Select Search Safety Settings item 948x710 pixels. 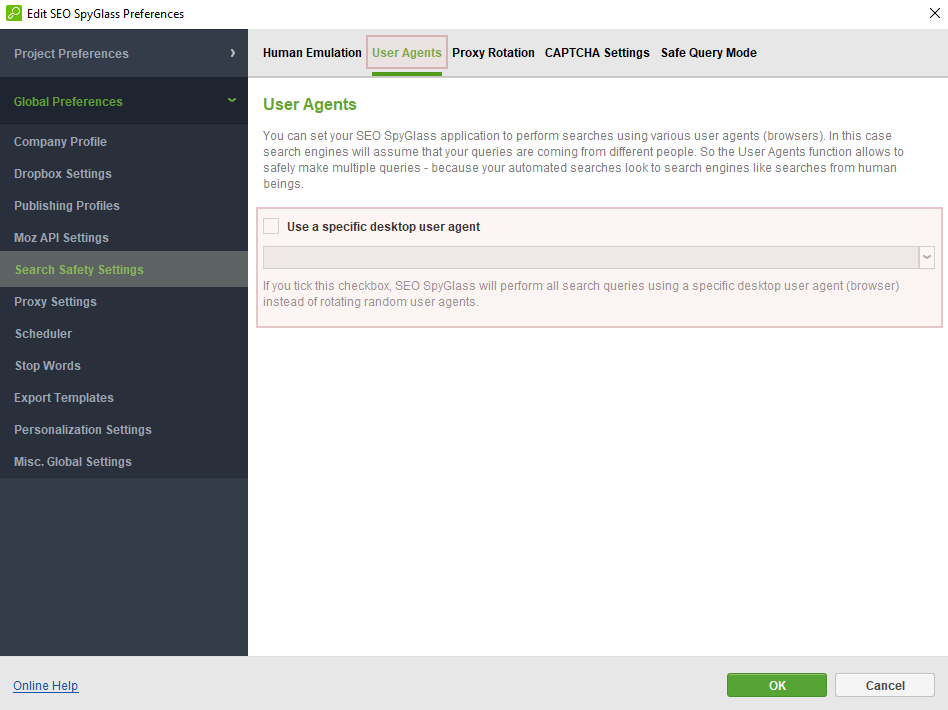(124, 269)
